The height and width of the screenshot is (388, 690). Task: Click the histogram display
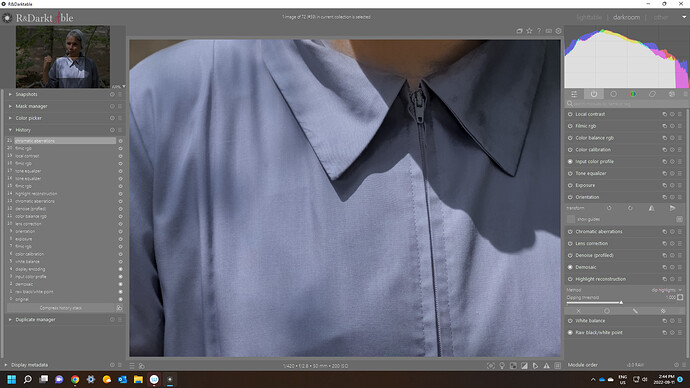click(626, 57)
